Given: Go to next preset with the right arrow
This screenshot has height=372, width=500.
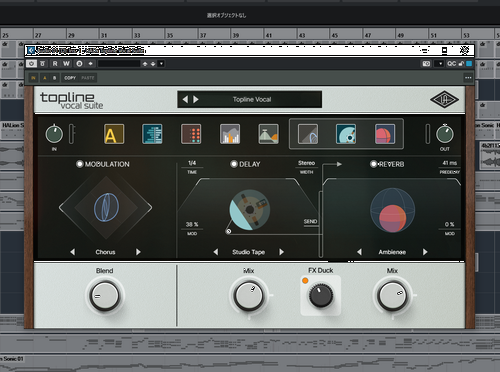Looking at the screenshot, I should pos(196,99).
